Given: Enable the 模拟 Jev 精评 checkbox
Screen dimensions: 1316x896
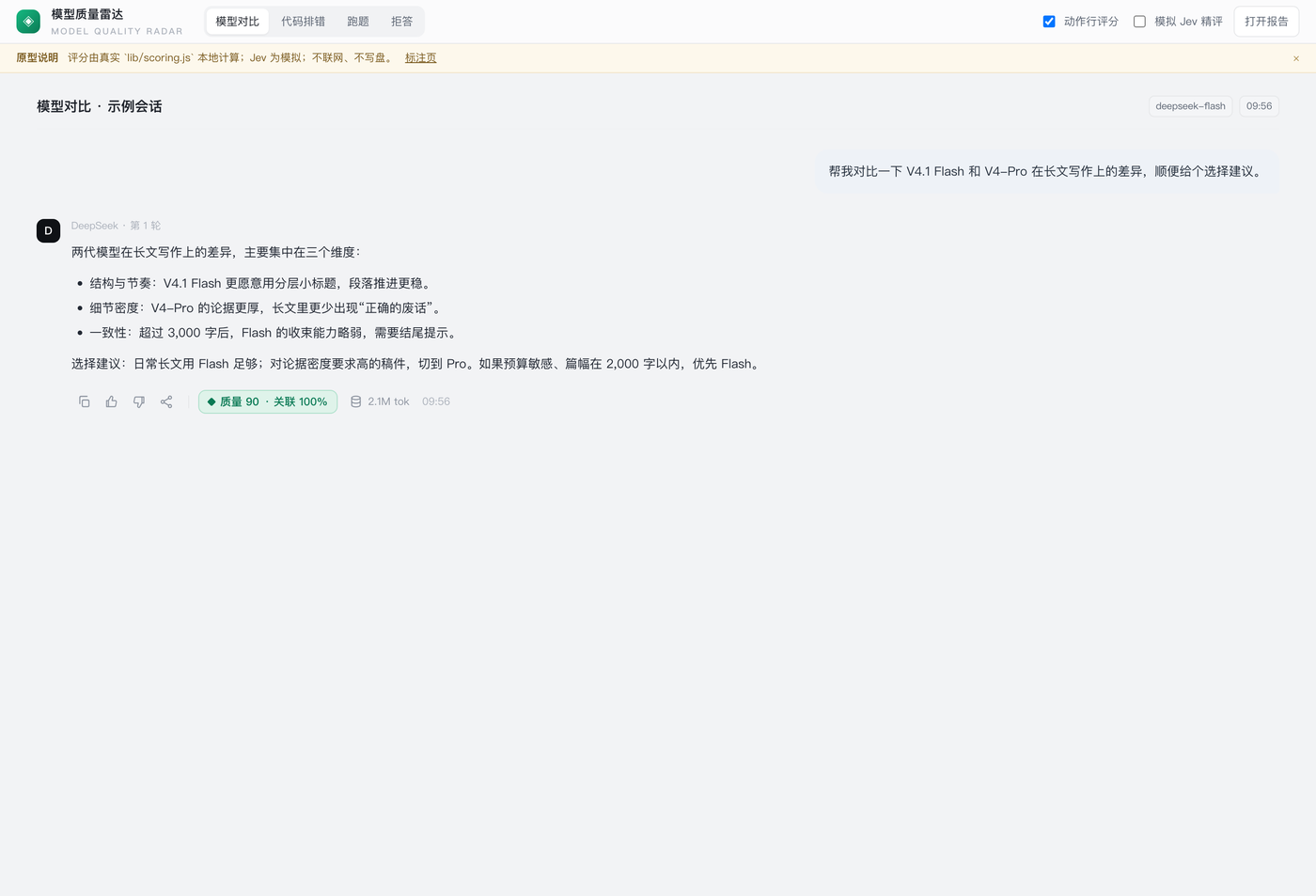Looking at the screenshot, I should [1139, 21].
